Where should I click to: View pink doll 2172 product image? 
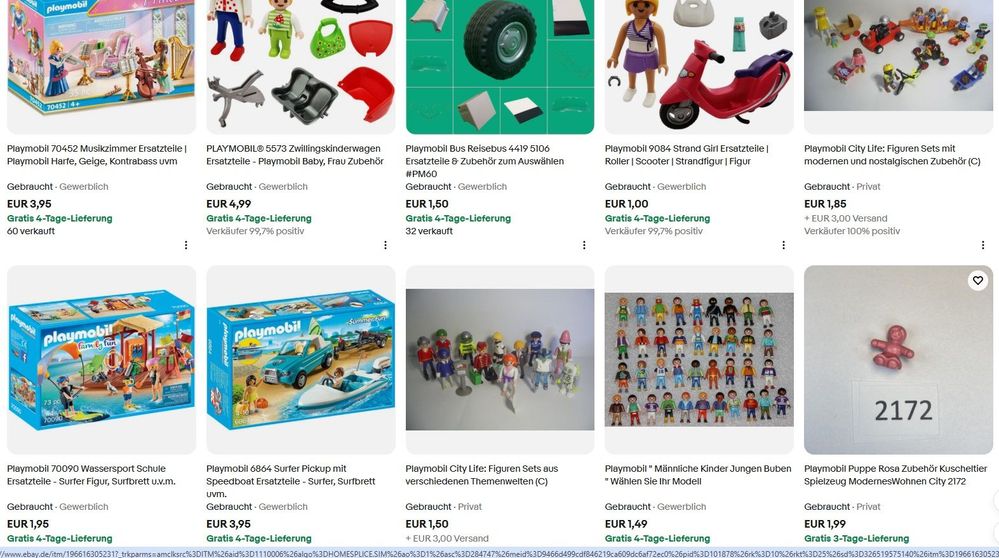[898, 360]
